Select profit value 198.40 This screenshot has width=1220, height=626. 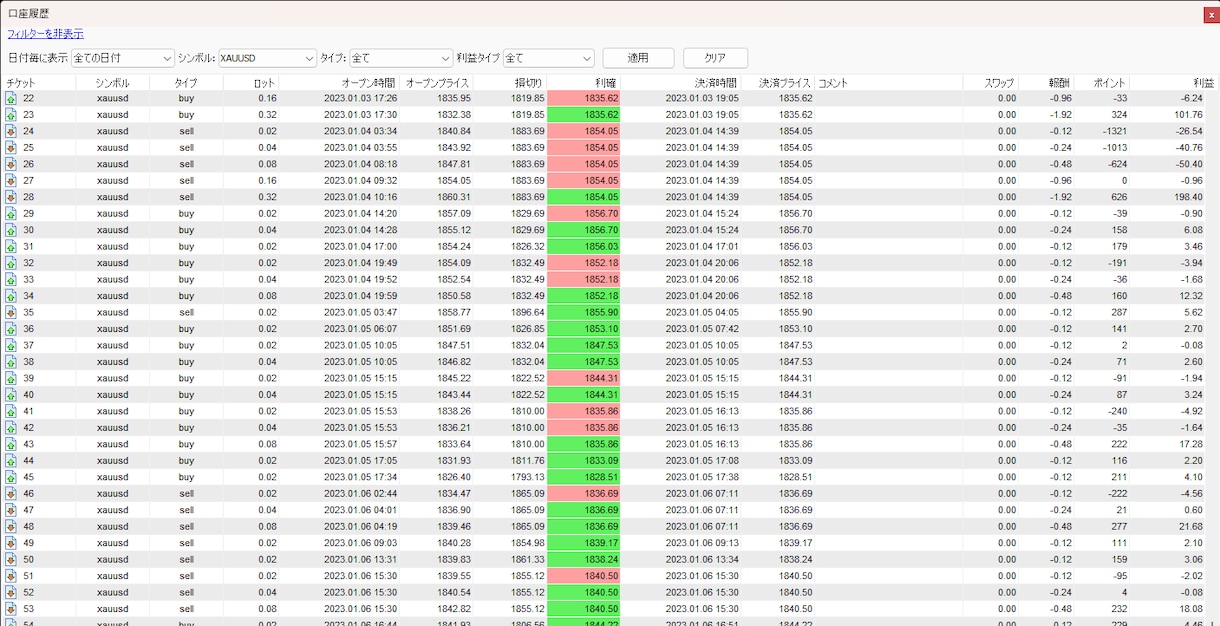tap(1186, 197)
